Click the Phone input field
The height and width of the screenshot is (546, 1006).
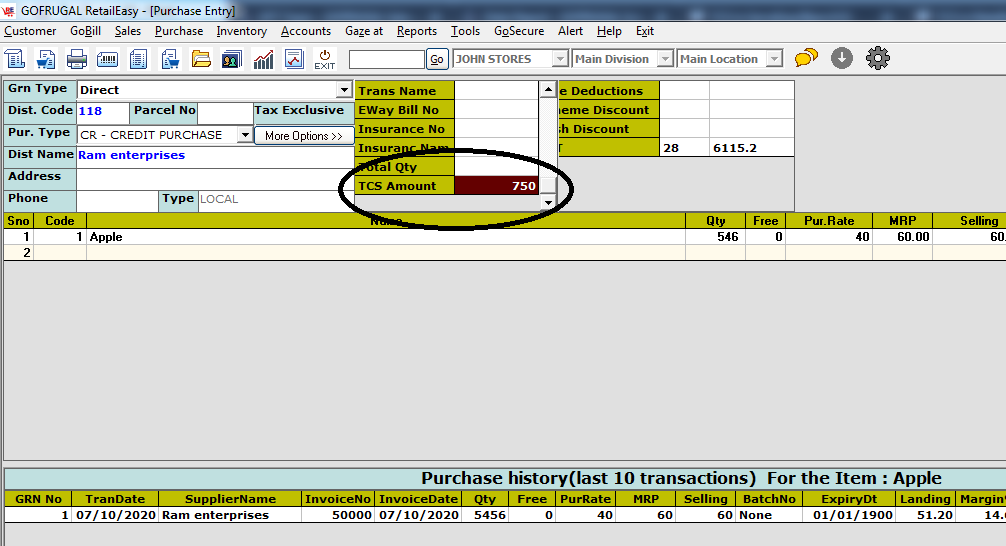tap(117, 200)
